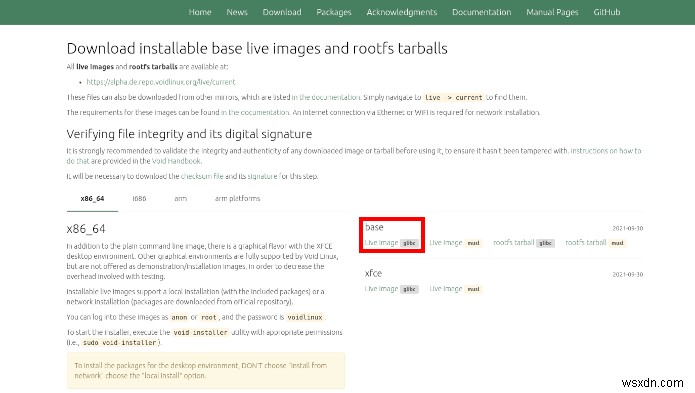The image size is (695, 393).
Task: Click the base row date 2021-09-30
Action: point(628,229)
